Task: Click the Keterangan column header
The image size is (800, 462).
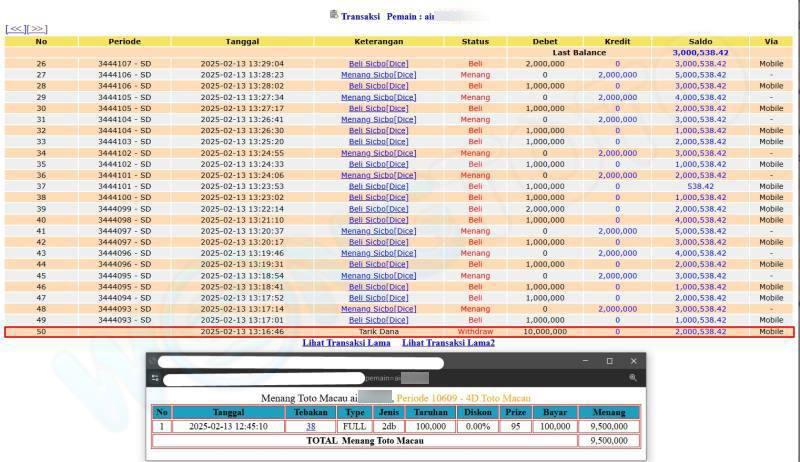Action: coord(378,41)
